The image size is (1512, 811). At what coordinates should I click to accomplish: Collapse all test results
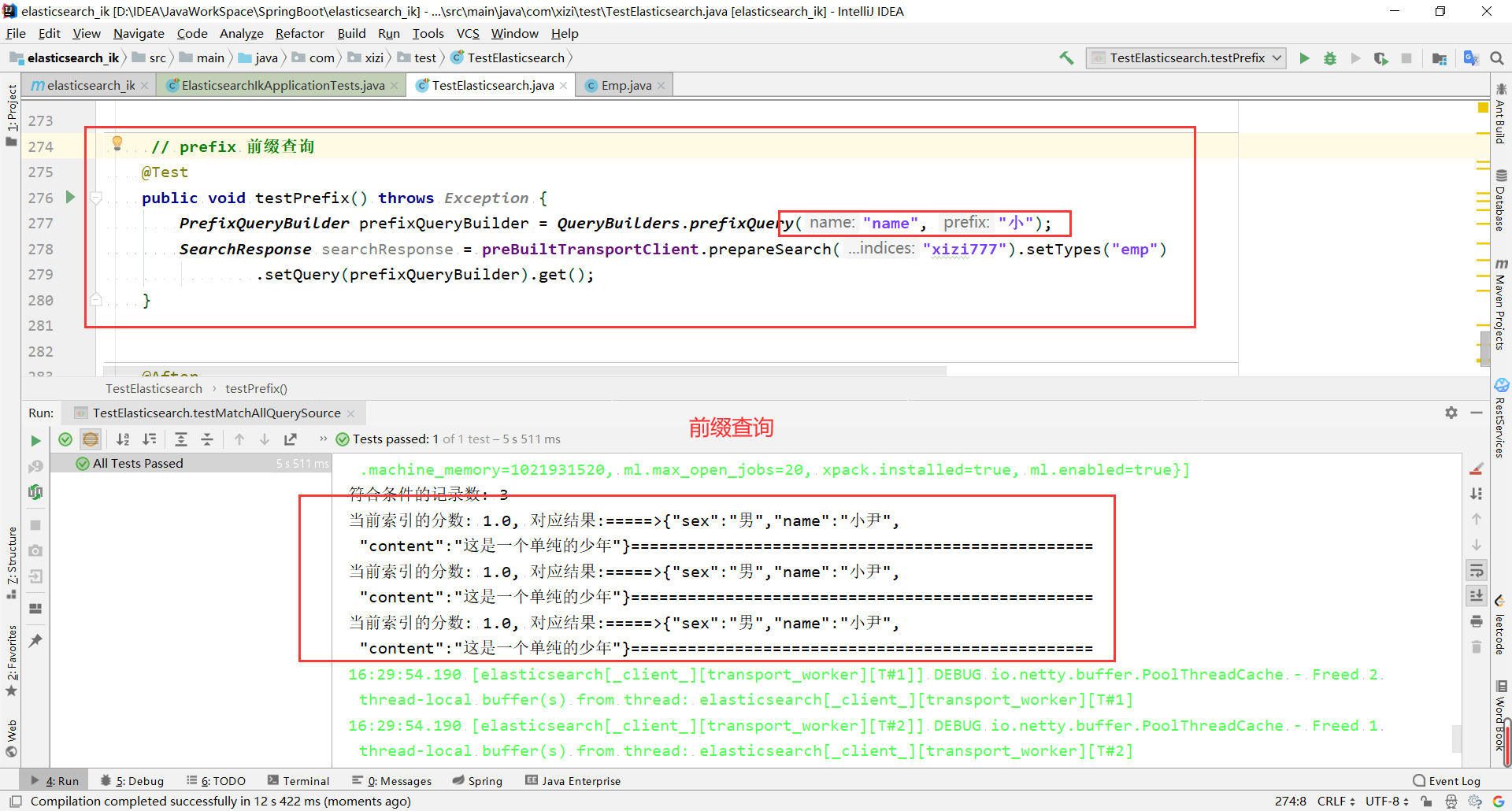(x=207, y=439)
